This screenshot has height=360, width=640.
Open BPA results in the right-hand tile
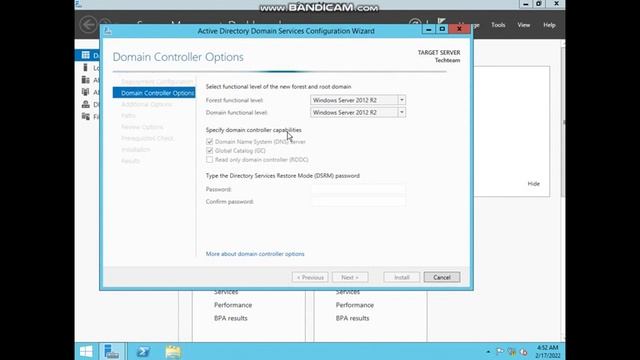[x=352, y=318]
